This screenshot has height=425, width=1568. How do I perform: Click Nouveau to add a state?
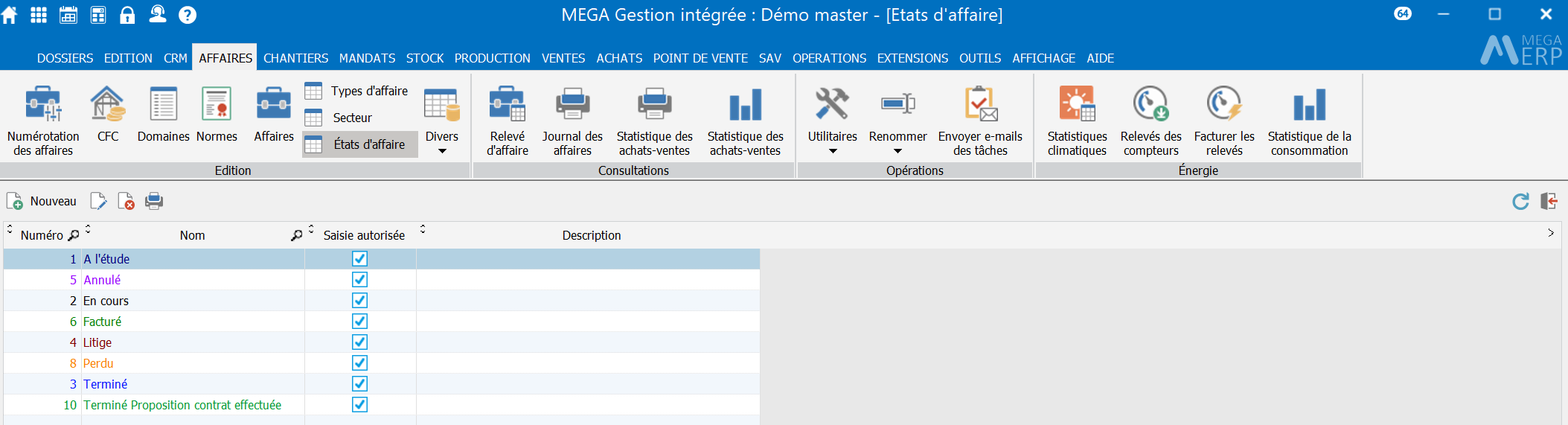(x=42, y=201)
